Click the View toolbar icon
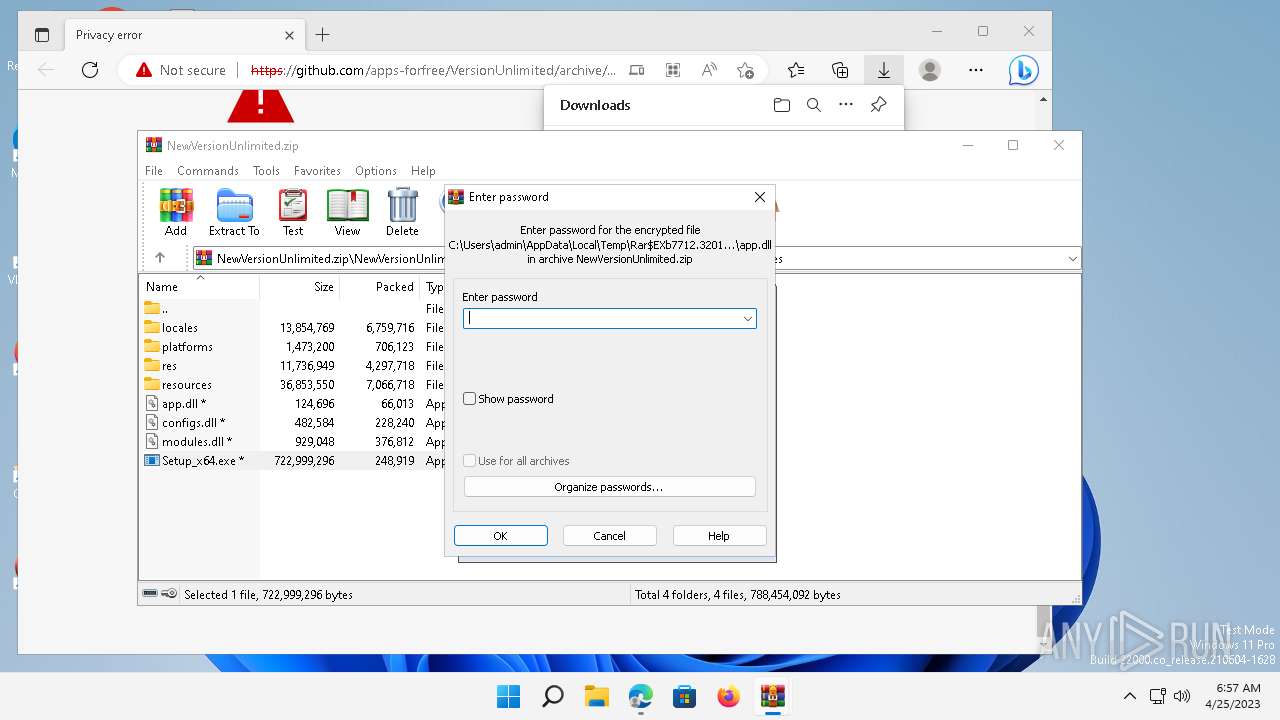1280x720 pixels. point(347,213)
